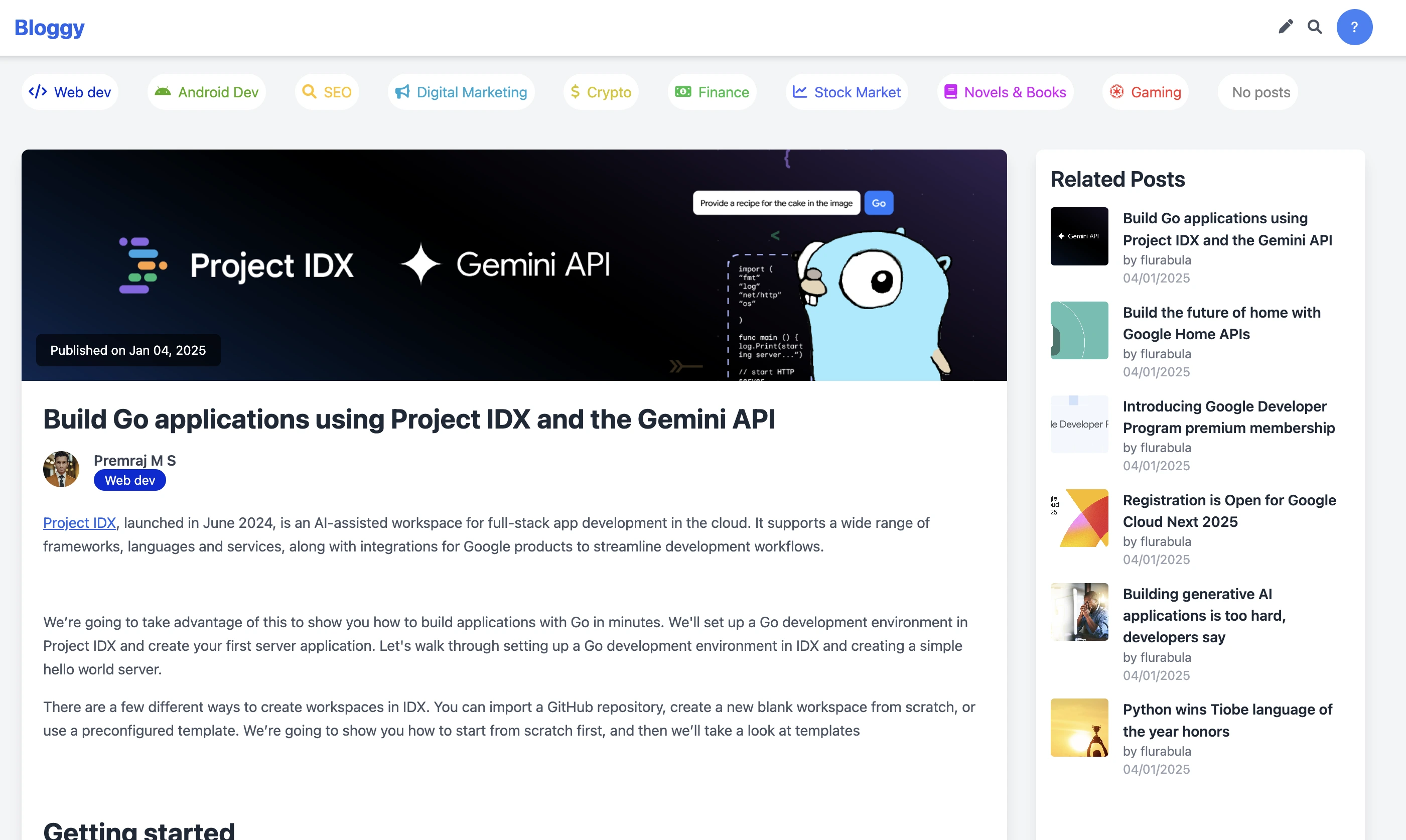Click the Web dev code icon
The width and height of the screenshot is (1406, 840).
(x=38, y=92)
